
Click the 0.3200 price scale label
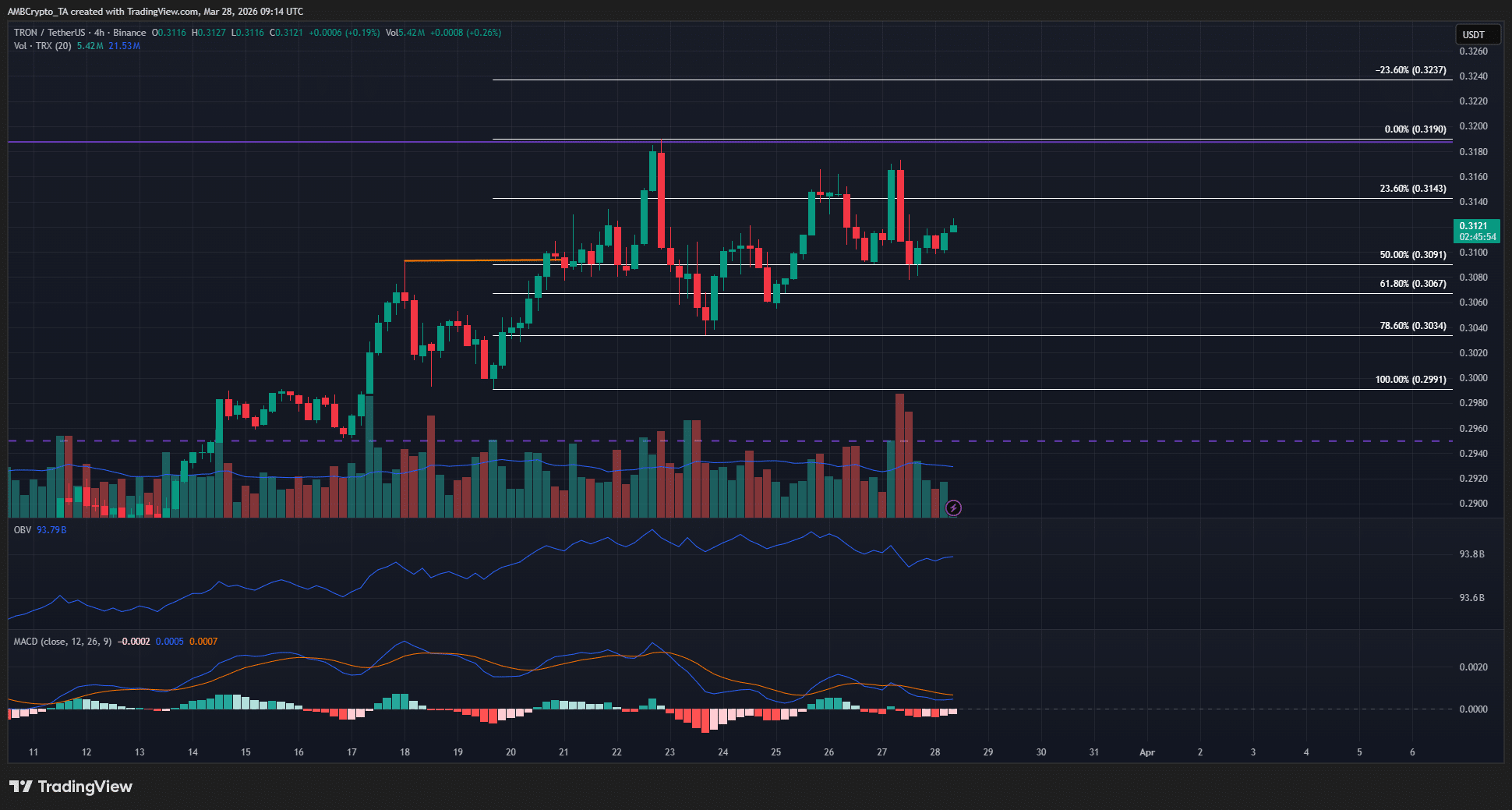coord(1473,126)
